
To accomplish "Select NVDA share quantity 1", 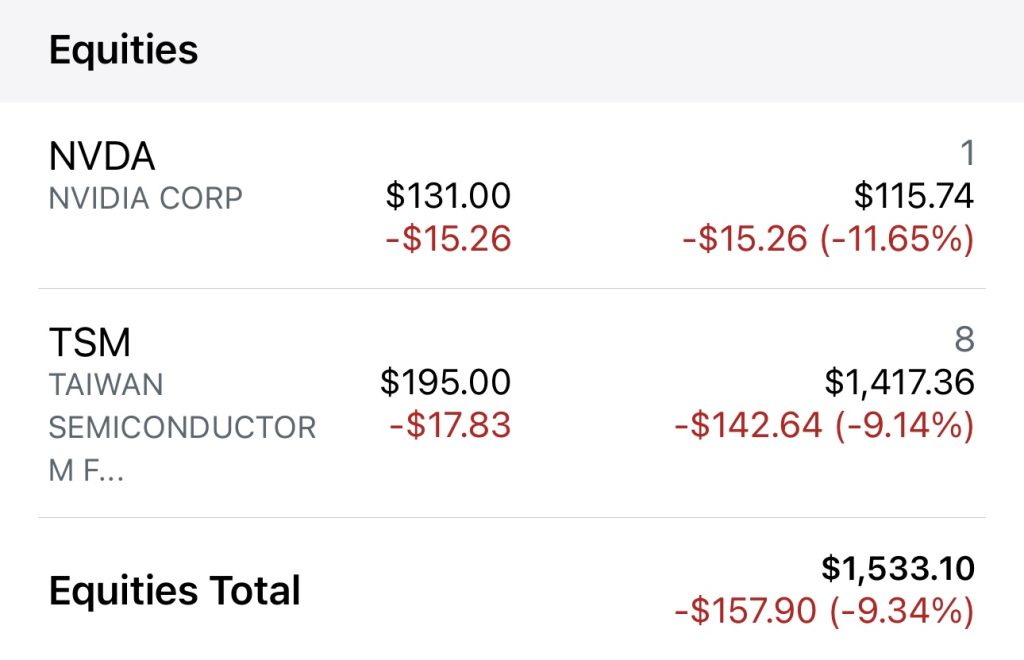I will point(966,154).
